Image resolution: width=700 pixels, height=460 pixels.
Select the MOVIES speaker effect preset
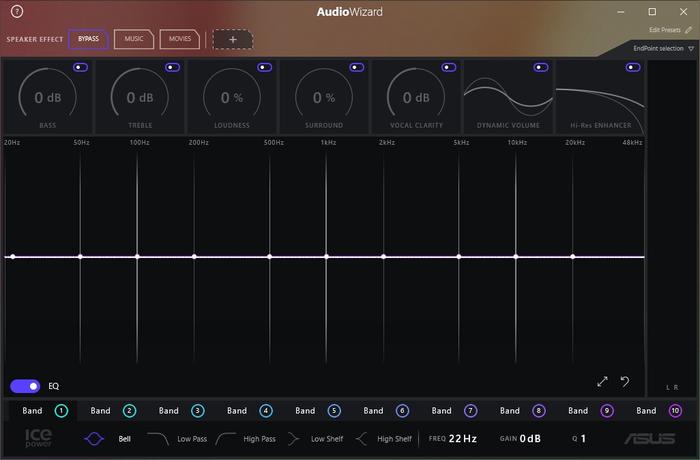[x=179, y=39]
